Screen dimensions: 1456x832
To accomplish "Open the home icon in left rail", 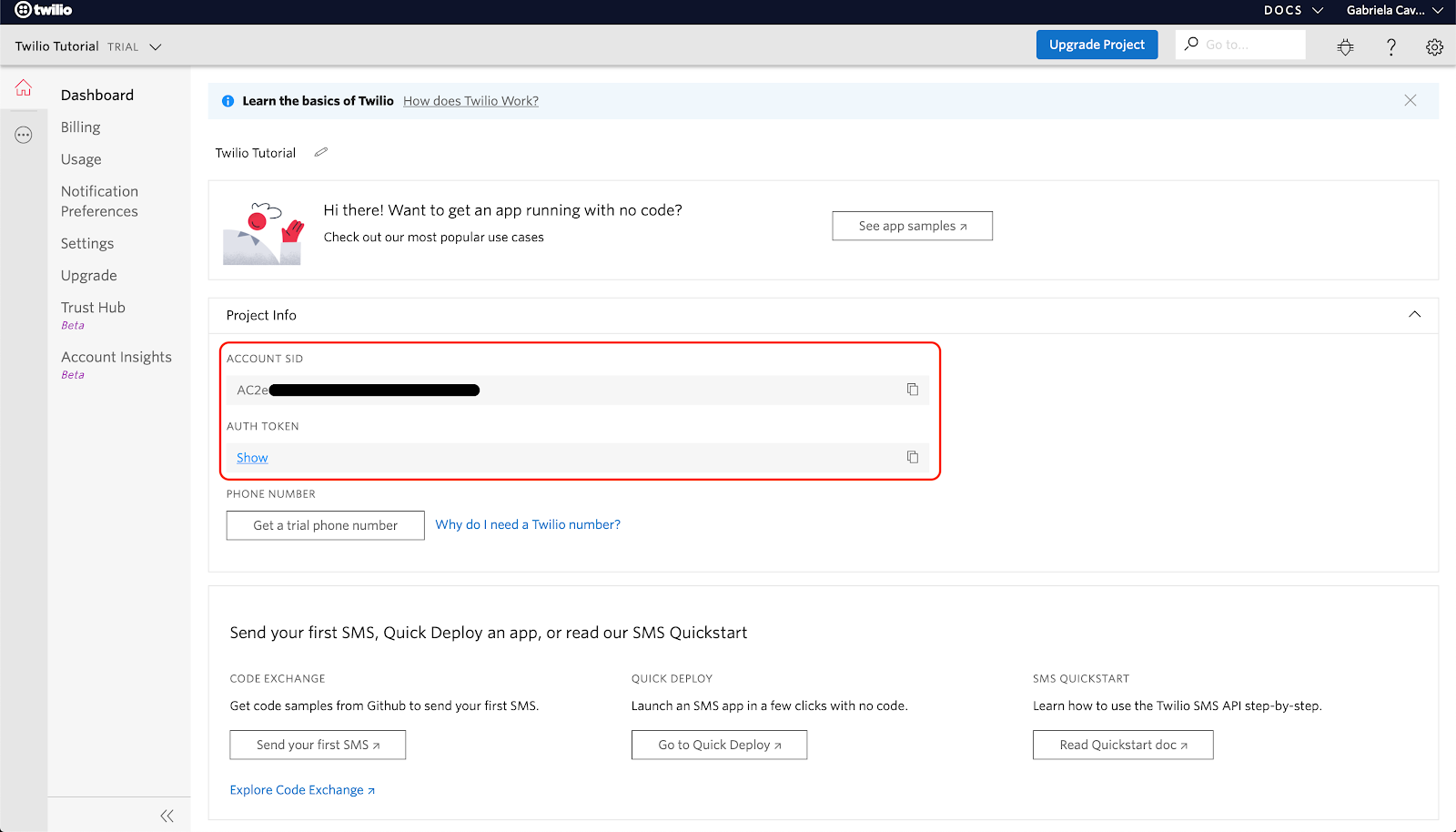I will point(24,88).
